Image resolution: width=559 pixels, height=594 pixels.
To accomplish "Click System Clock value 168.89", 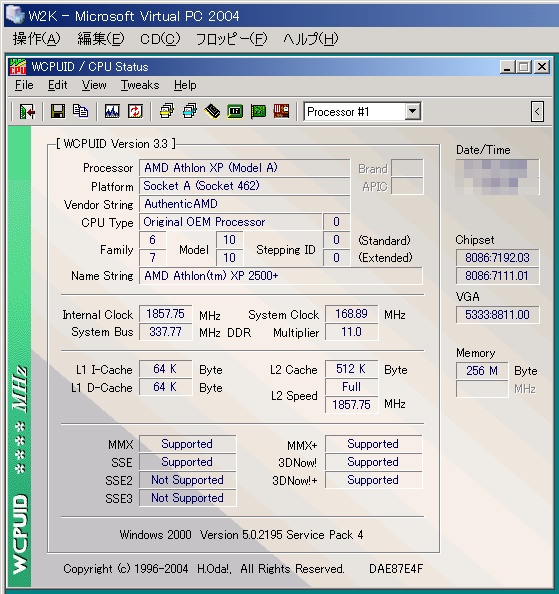I will click(x=351, y=314).
